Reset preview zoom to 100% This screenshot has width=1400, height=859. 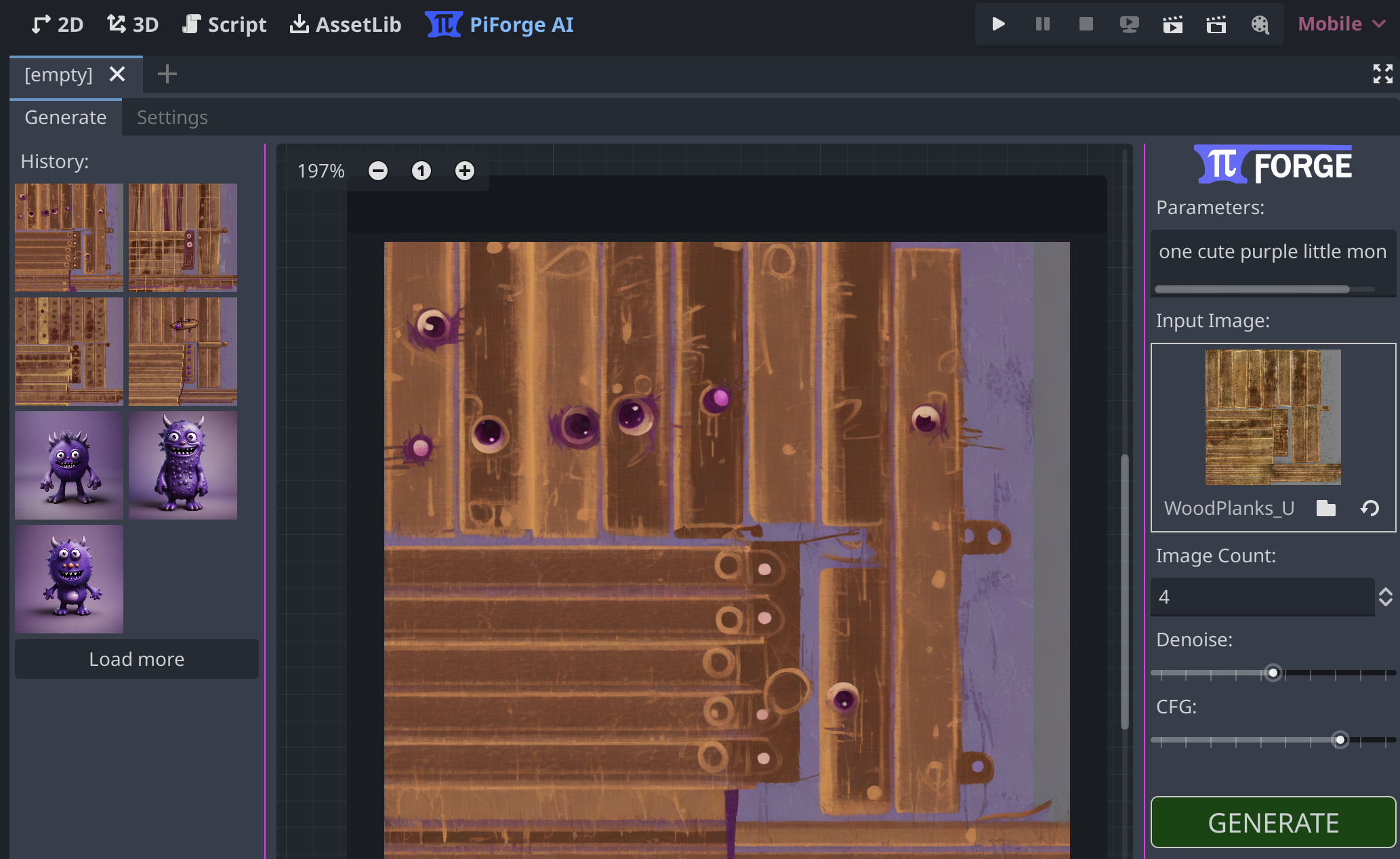point(421,171)
